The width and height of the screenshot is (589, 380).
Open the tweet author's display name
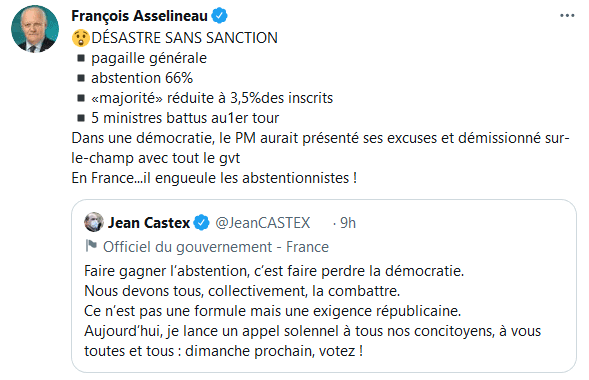(139, 16)
